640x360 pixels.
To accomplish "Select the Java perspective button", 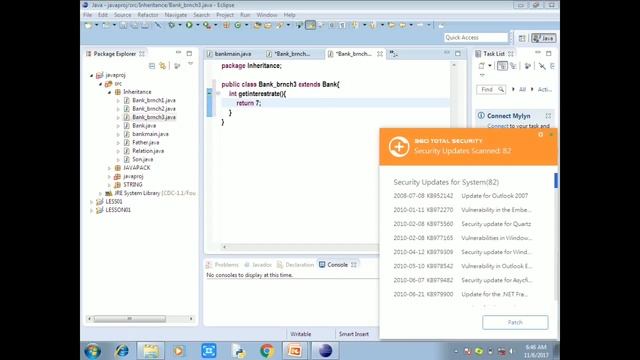I will 543,38.
